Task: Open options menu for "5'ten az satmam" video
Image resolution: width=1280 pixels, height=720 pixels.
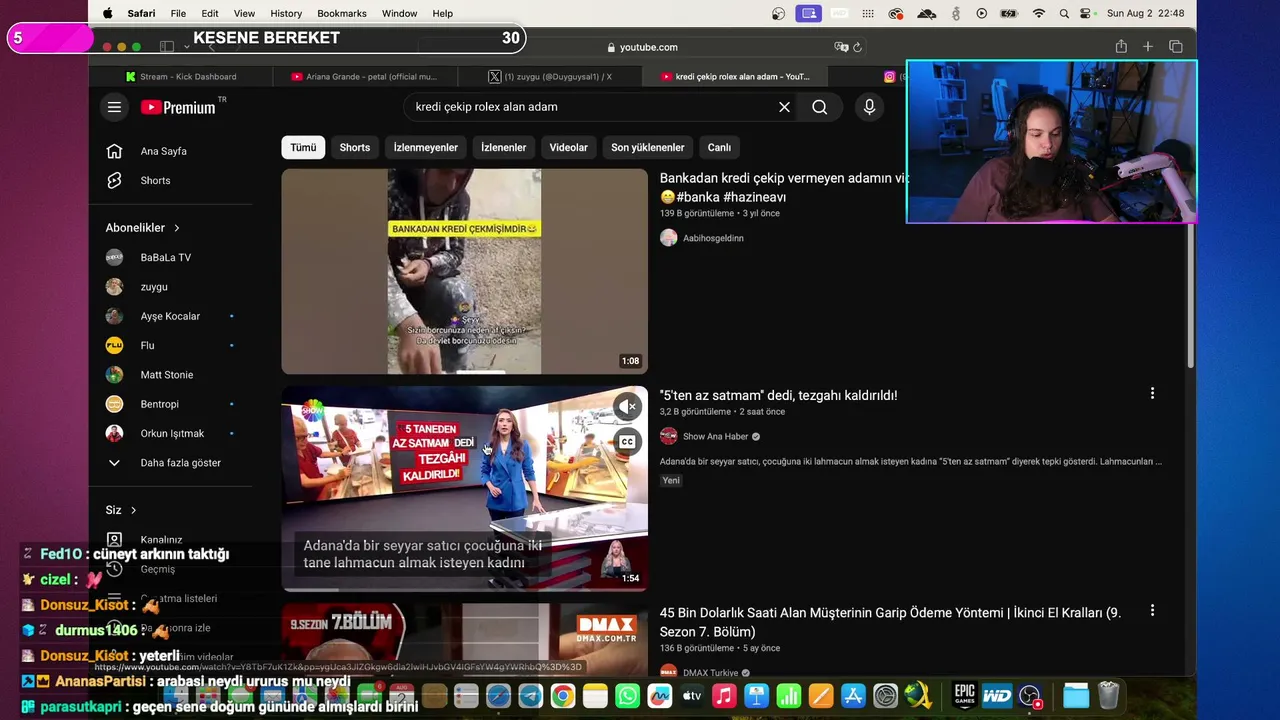Action: tap(1152, 394)
